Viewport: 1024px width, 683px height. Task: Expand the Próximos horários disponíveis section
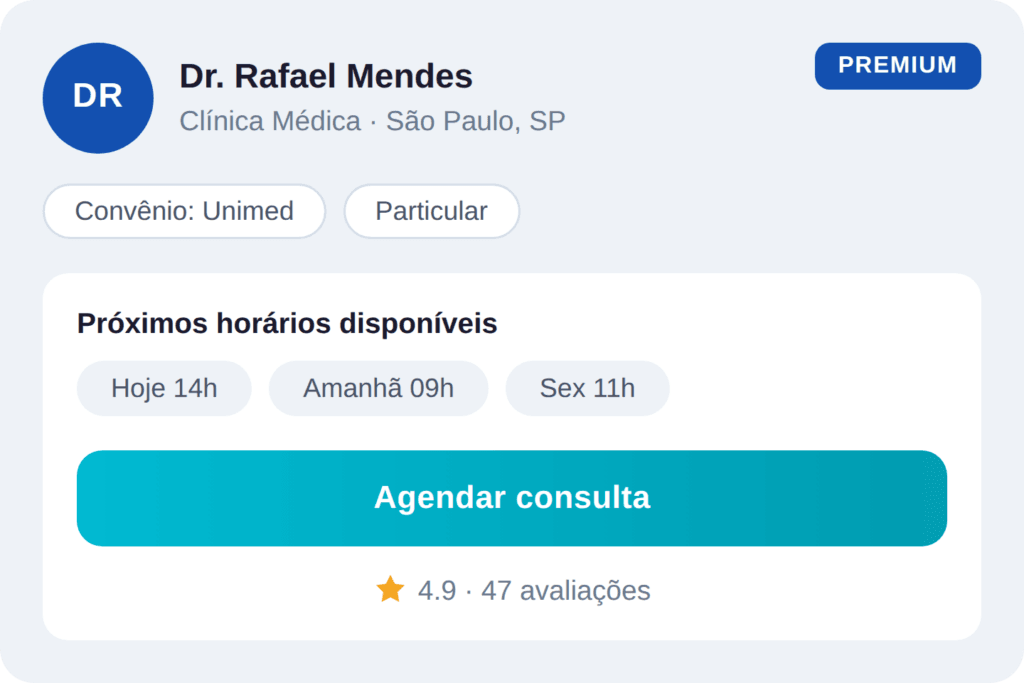pos(287,323)
